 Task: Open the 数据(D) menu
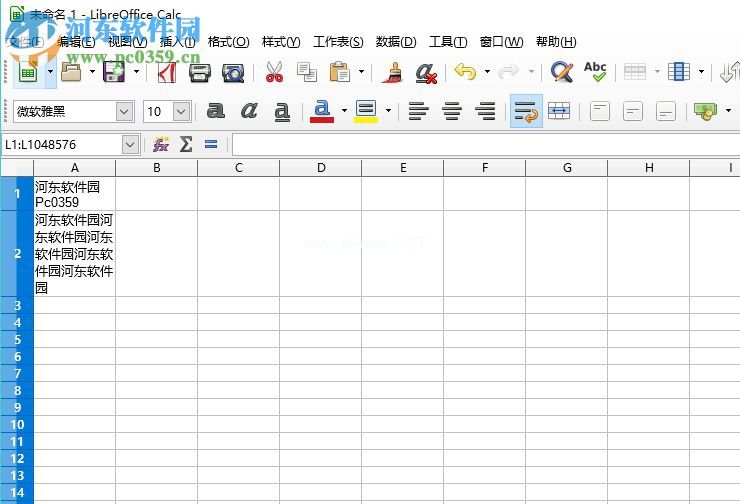click(396, 42)
